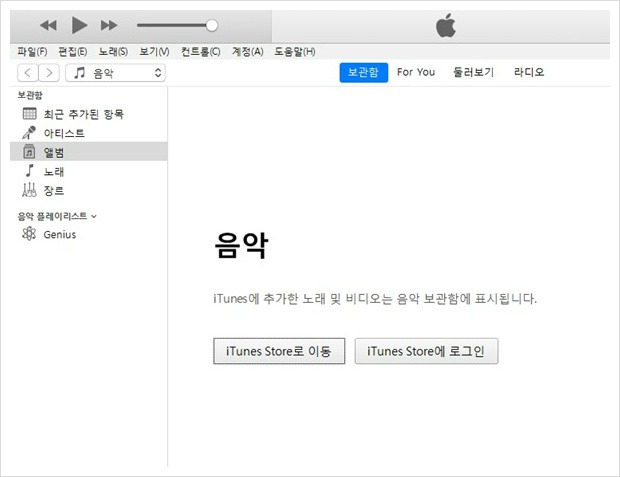Go back with the left arrow button
620x477 pixels.
(28, 73)
